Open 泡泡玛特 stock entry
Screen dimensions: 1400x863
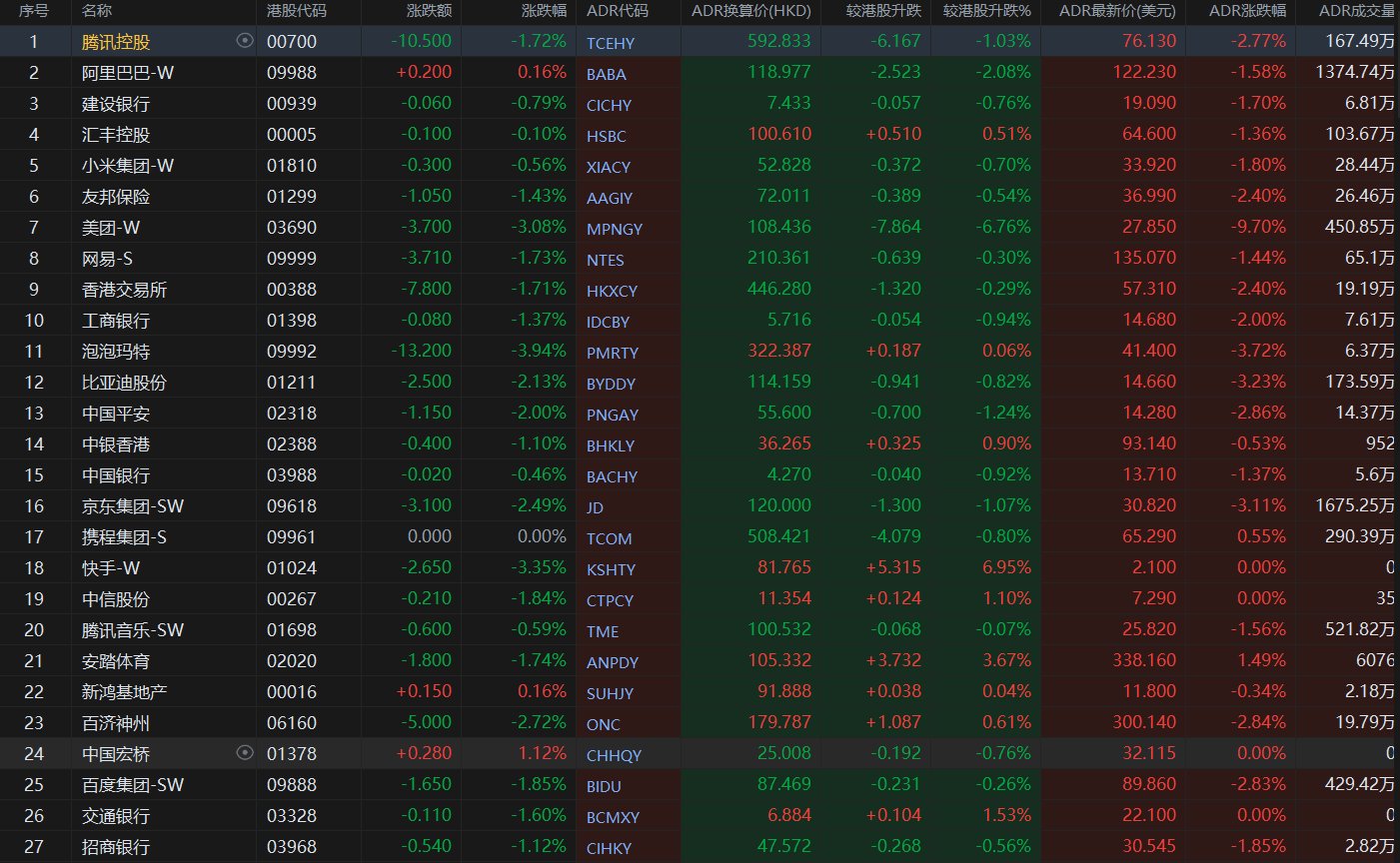(116, 352)
